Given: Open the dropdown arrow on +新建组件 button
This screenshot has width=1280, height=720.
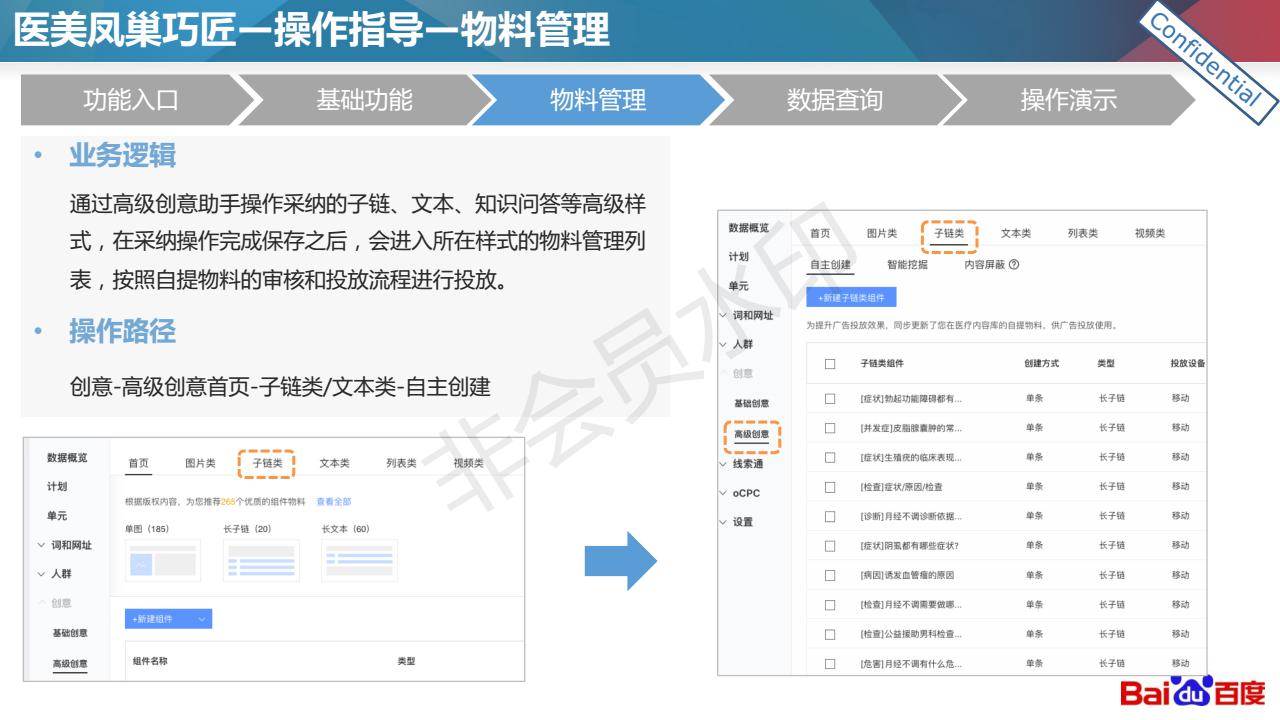Looking at the screenshot, I should pyautogui.click(x=202, y=619).
